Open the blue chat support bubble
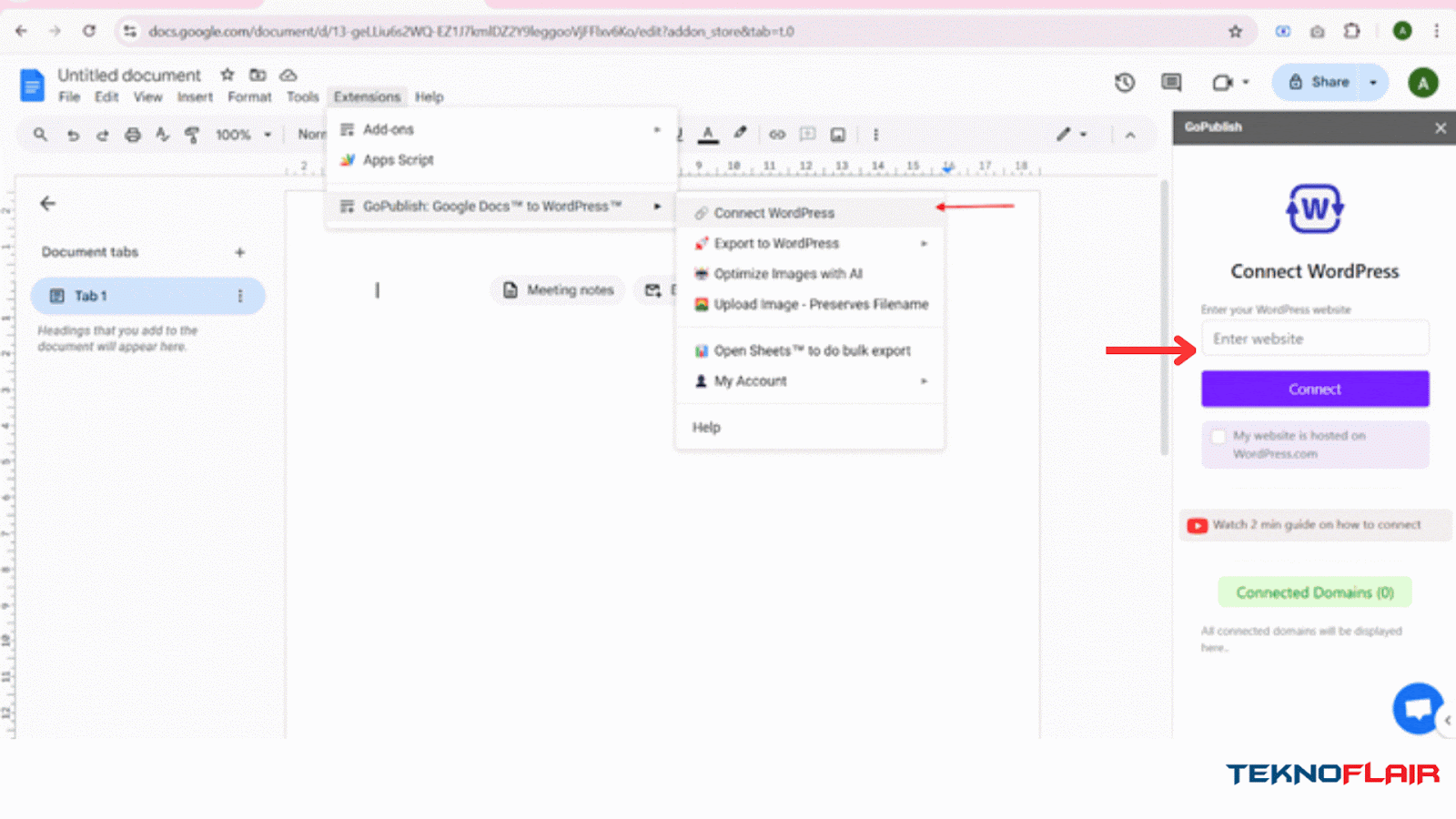 (x=1418, y=708)
